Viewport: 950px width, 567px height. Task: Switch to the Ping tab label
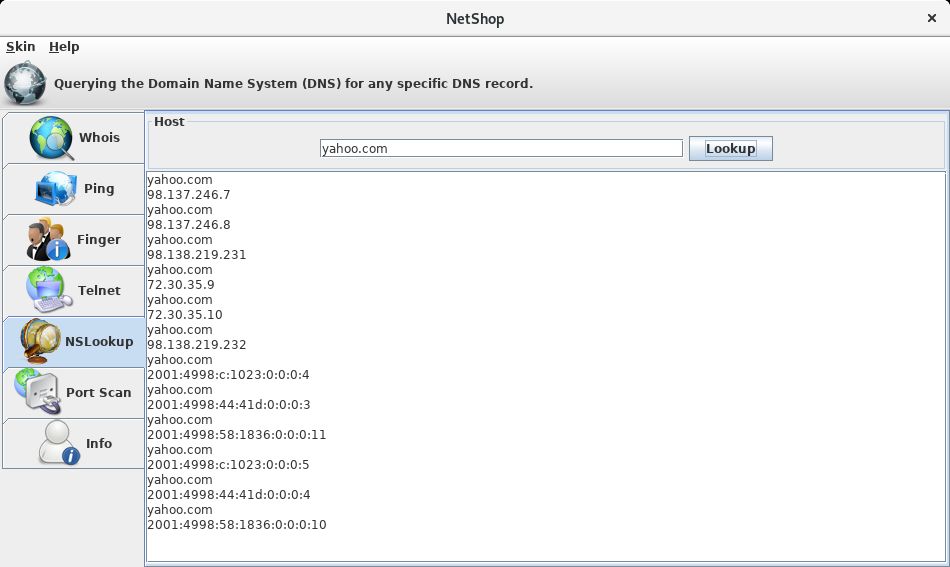point(99,188)
